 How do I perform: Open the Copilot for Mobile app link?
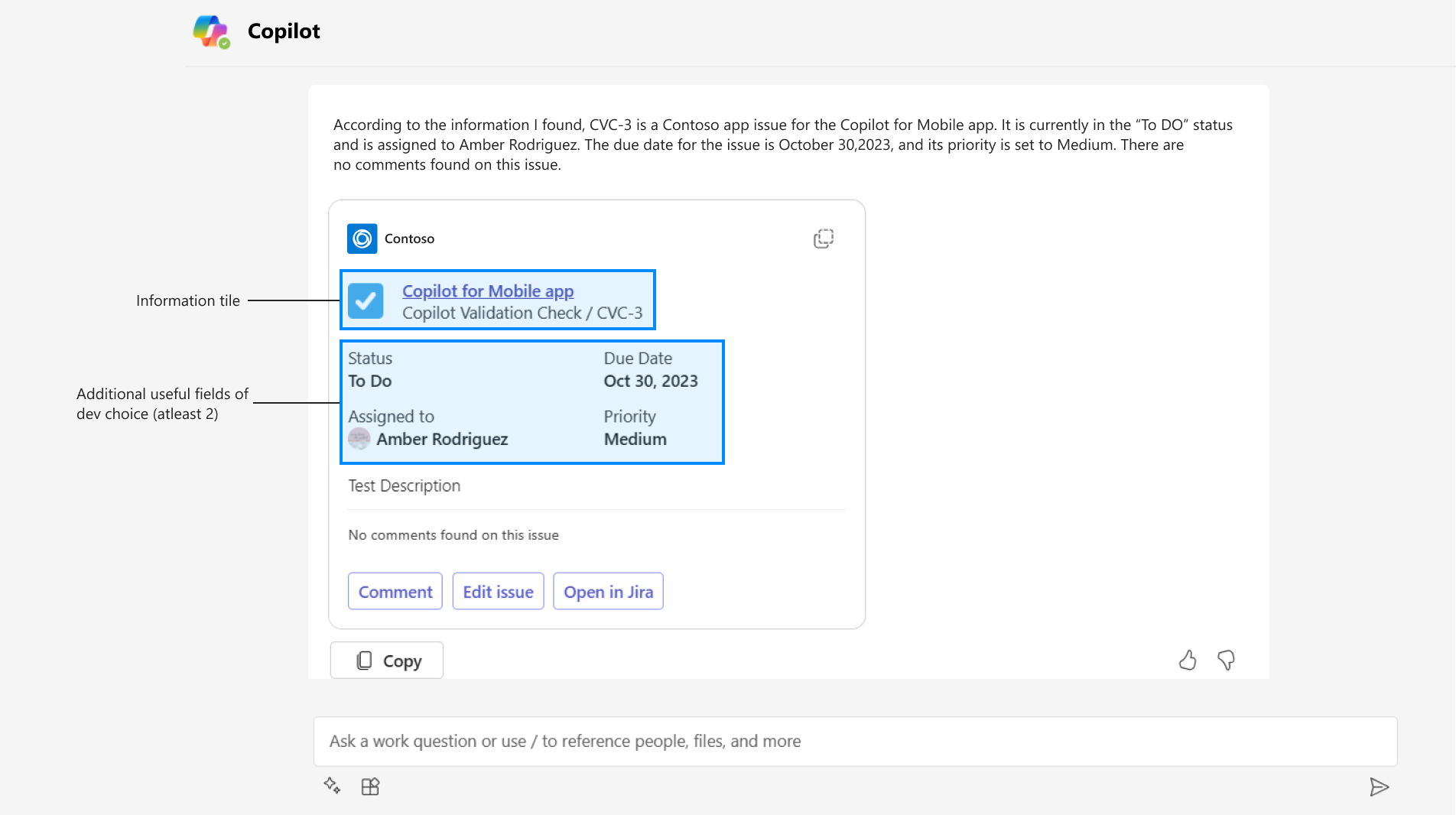point(488,291)
